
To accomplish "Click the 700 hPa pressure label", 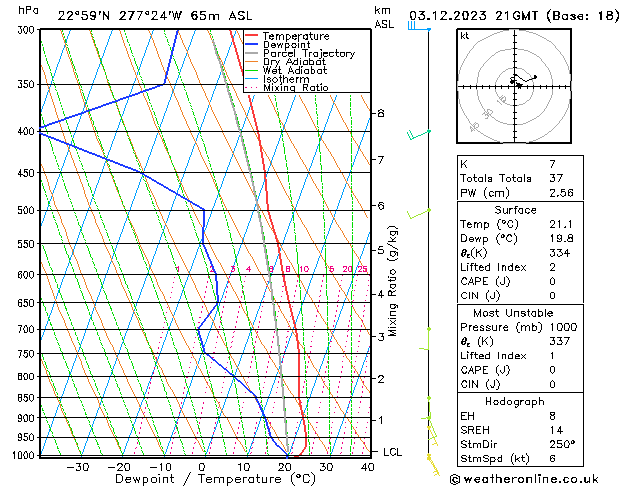I will point(28,330).
